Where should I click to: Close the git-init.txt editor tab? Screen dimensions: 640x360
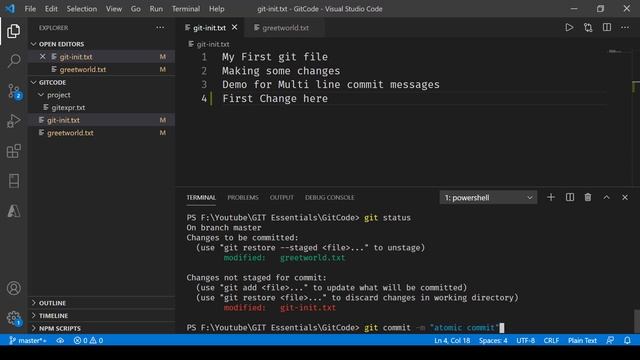(x=235, y=27)
